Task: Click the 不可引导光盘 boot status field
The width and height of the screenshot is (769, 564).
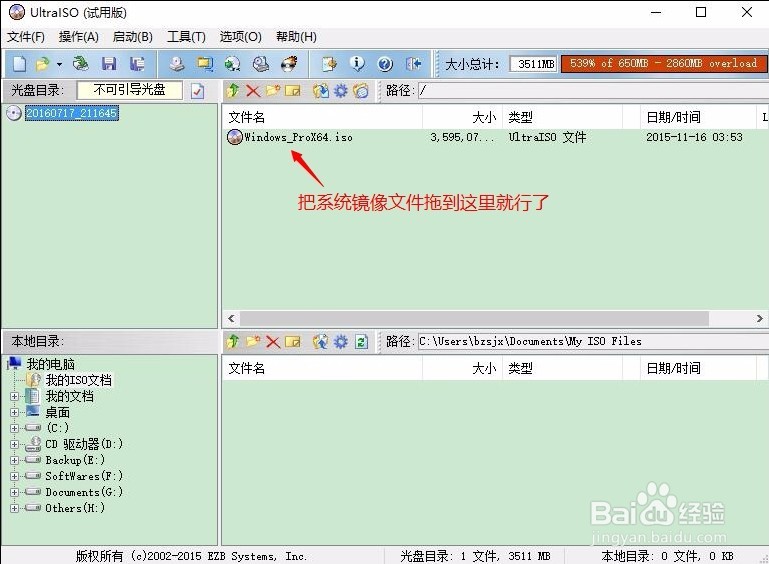Action: (x=129, y=90)
